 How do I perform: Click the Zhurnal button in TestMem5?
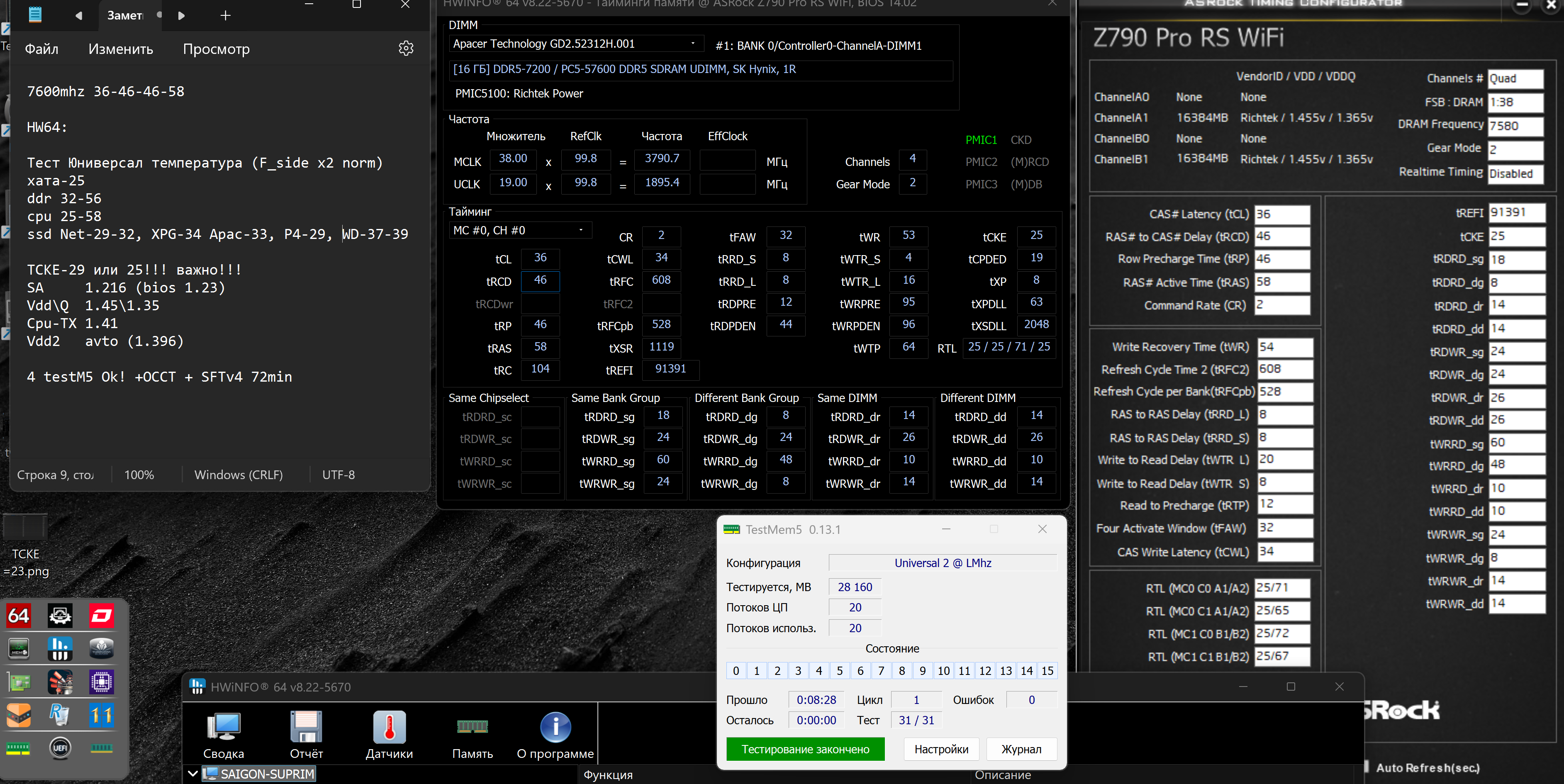pos(1021,750)
